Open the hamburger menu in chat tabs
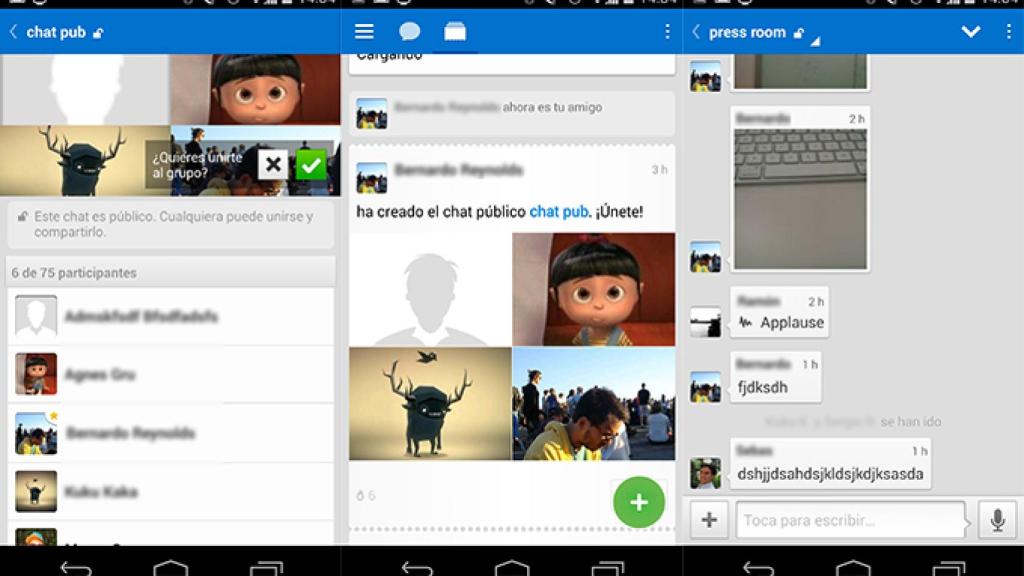The width and height of the screenshot is (1024, 576). coord(363,31)
